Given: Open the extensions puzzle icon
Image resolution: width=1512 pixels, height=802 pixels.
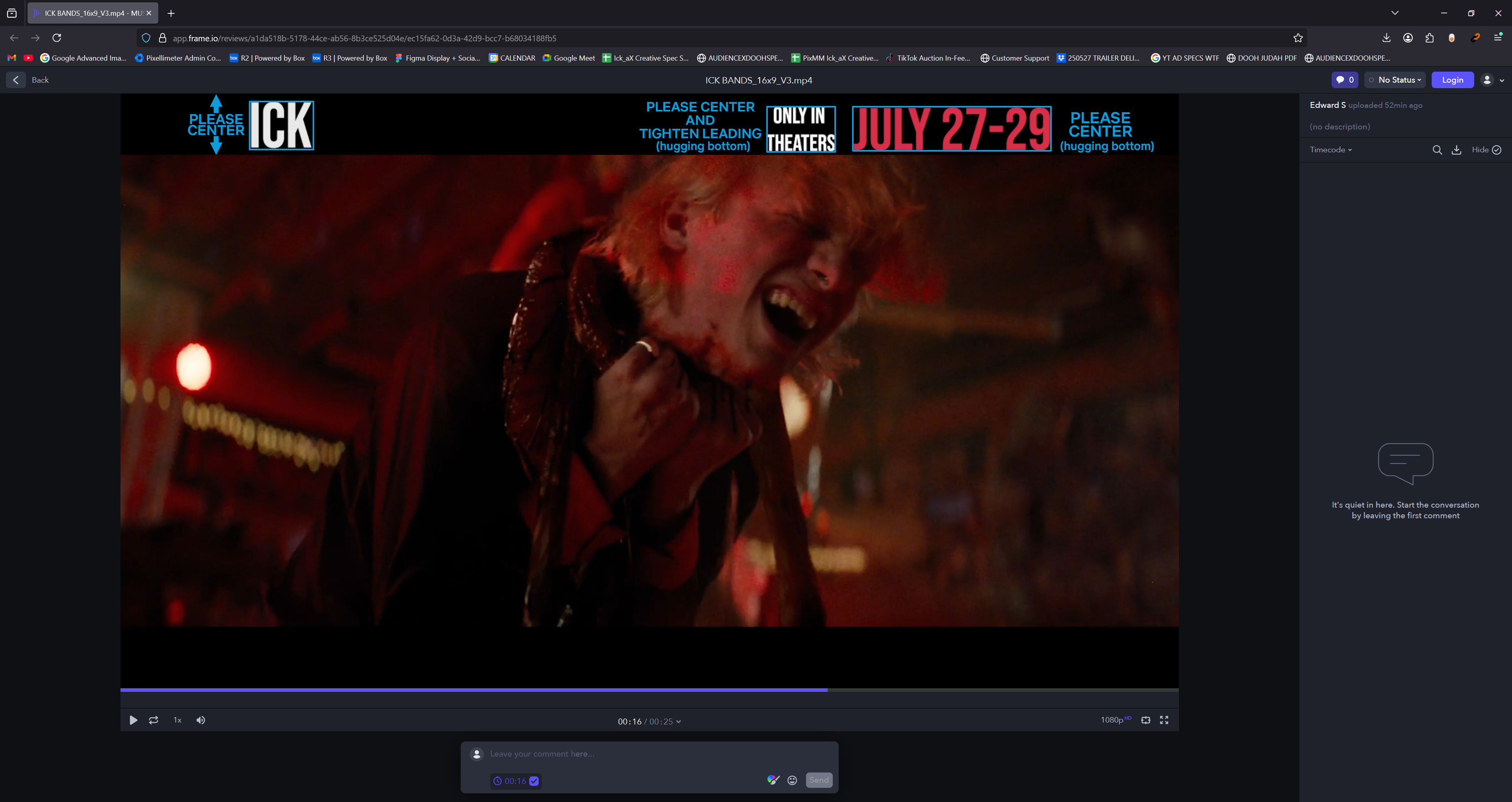Looking at the screenshot, I should click(x=1429, y=38).
